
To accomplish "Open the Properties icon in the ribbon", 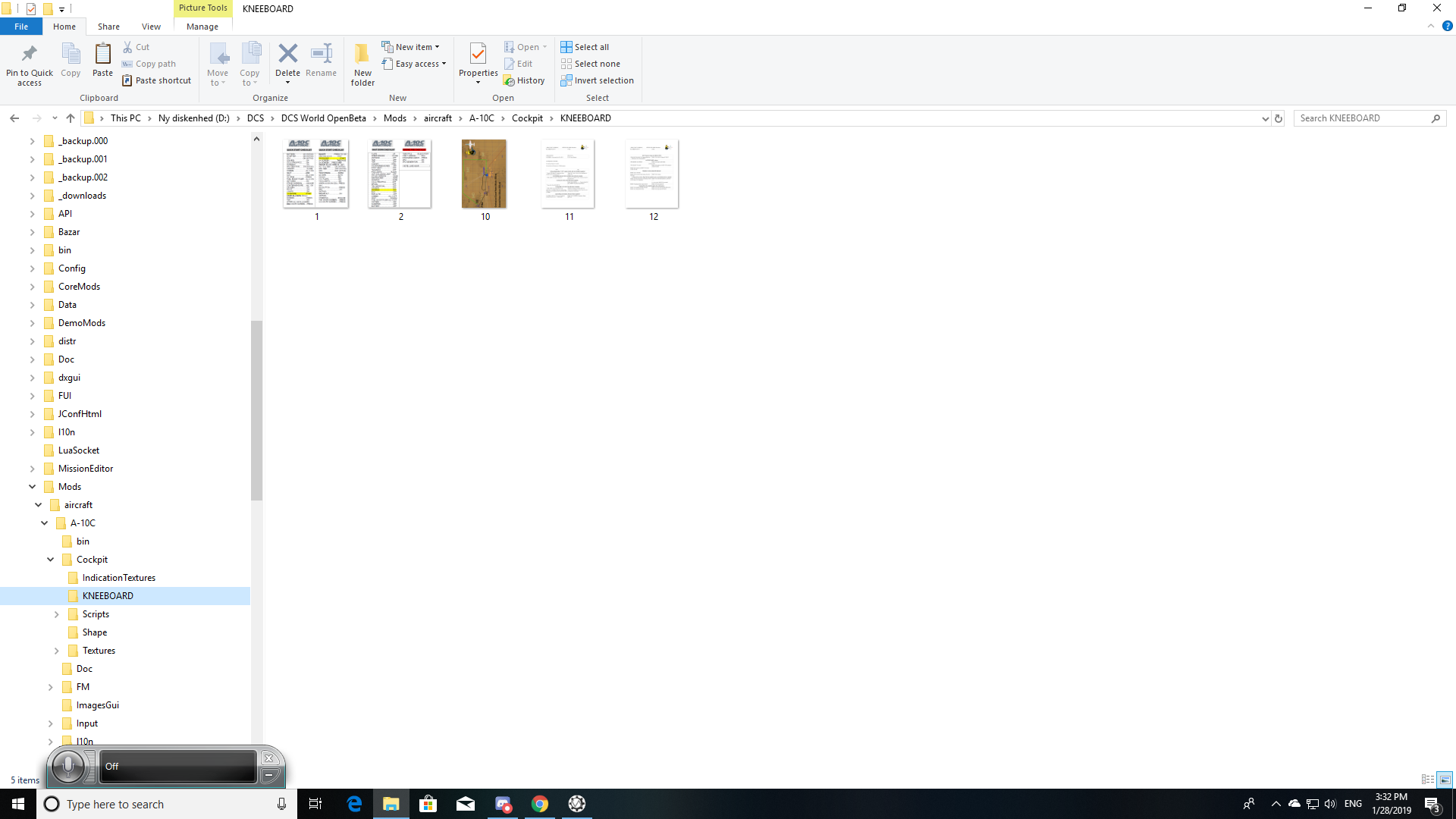I will tap(478, 54).
